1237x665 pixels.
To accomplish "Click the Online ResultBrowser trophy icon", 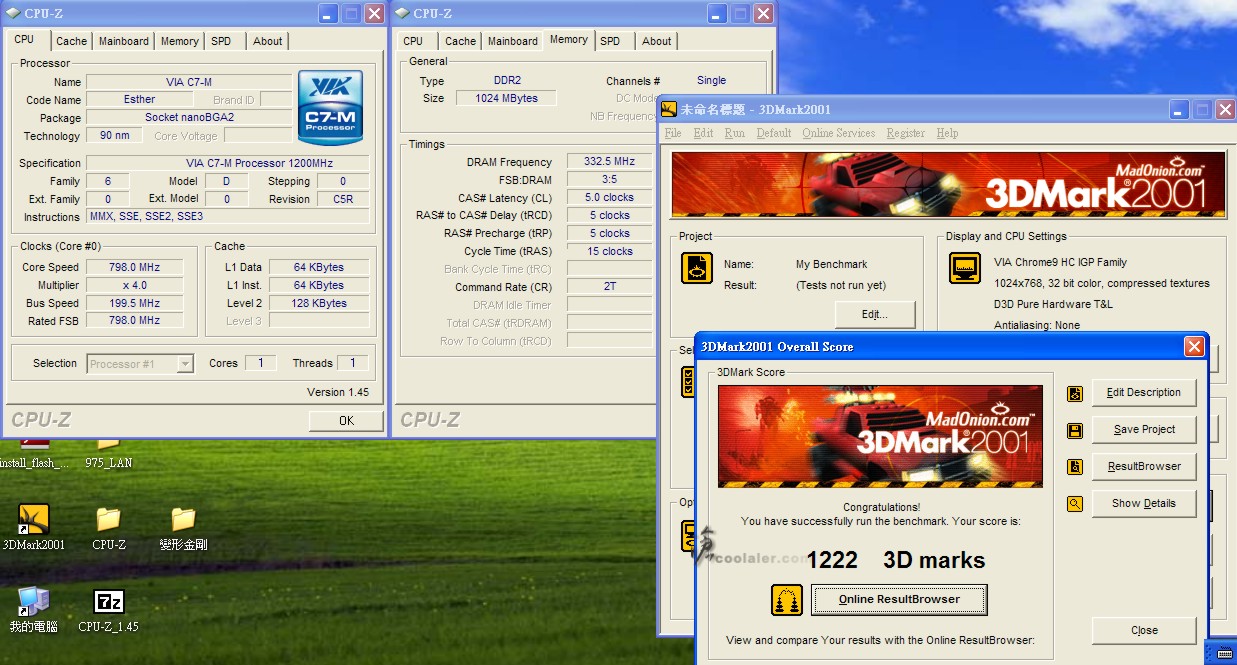I will click(x=787, y=600).
